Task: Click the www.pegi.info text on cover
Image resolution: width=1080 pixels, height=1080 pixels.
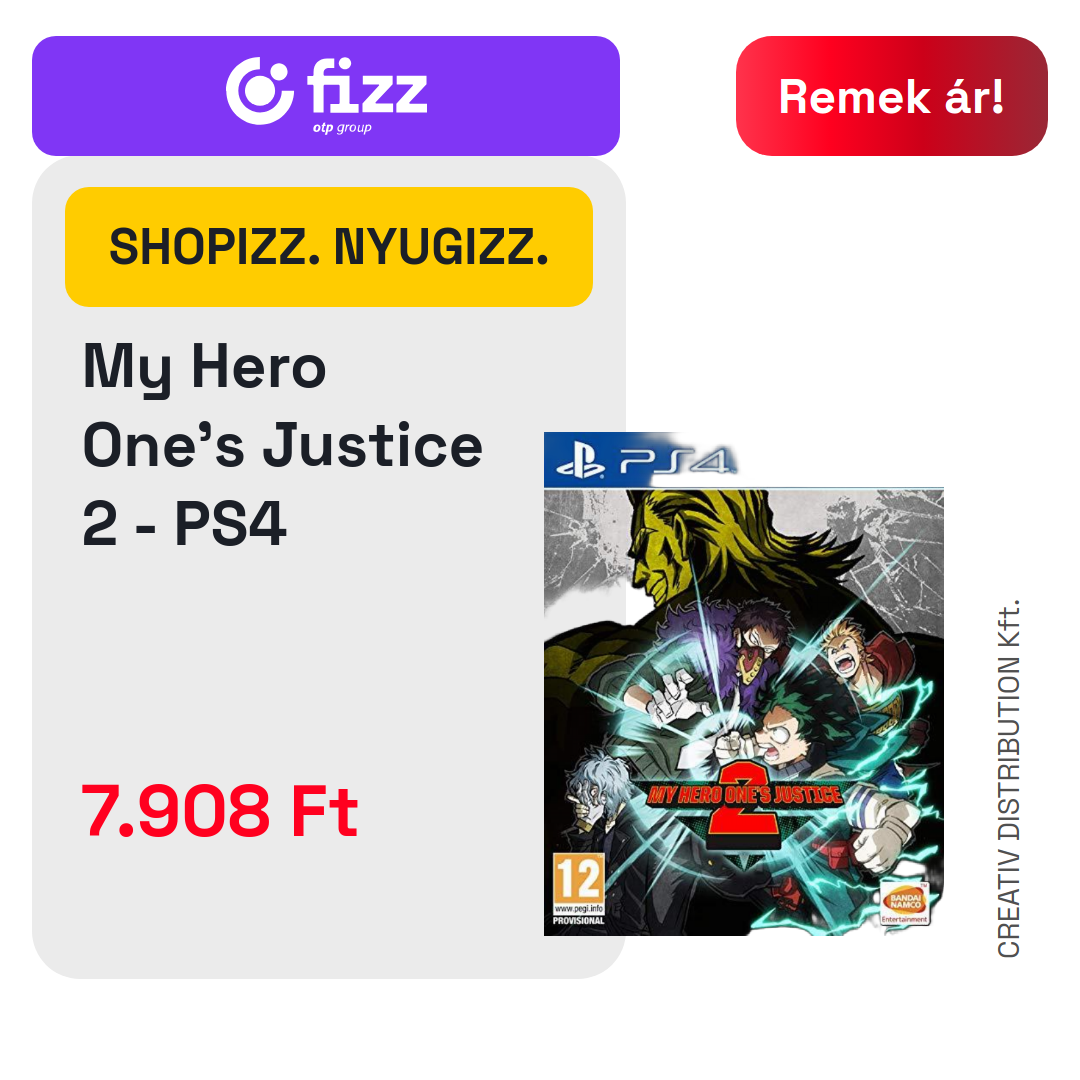Action: coord(579,908)
